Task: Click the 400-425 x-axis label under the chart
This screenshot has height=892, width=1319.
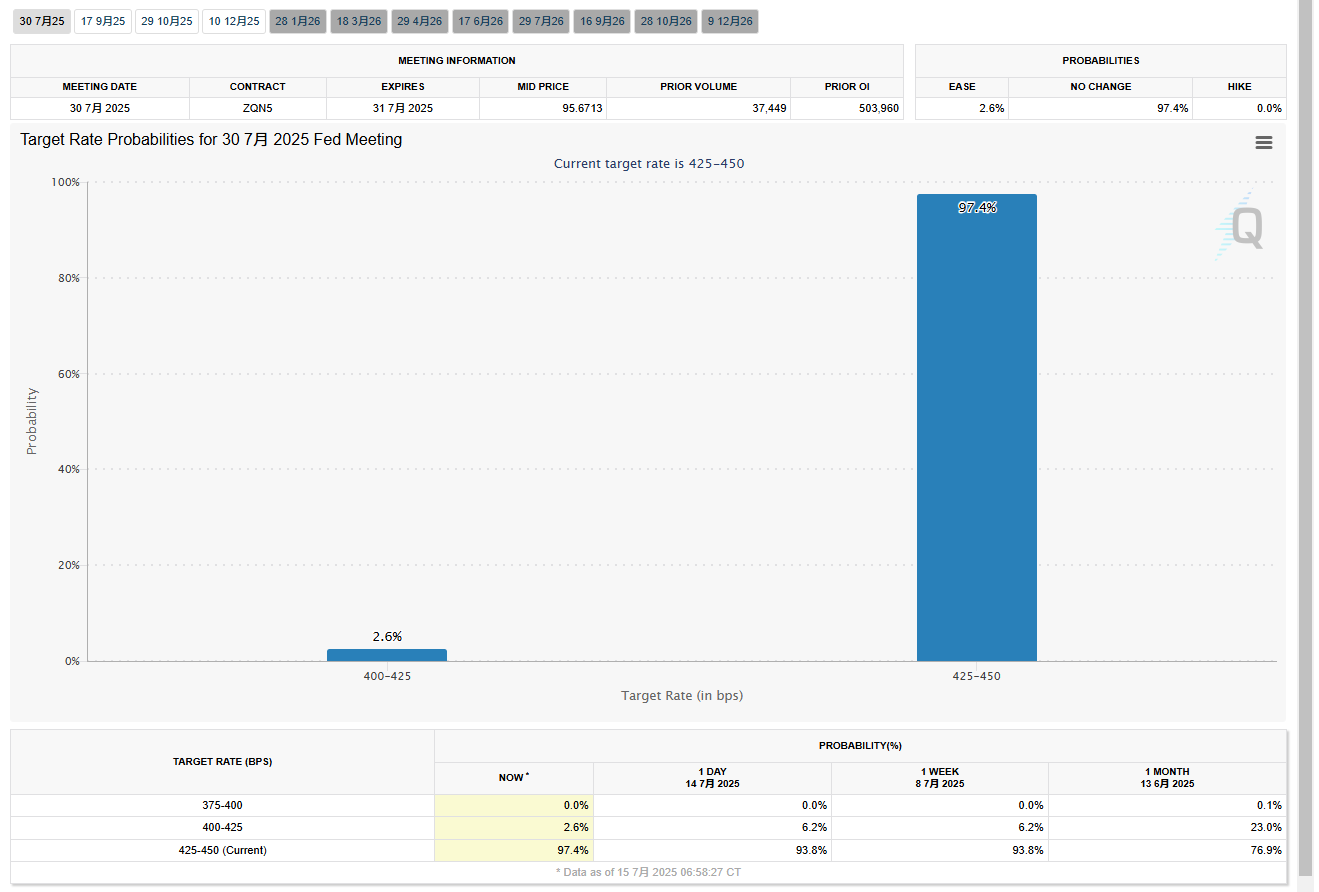Action: [x=387, y=676]
